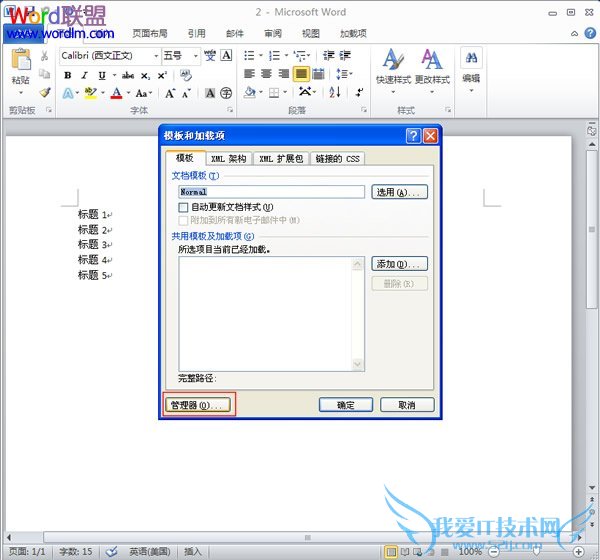This screenshot has width=600, height=560.
Task: Click the Increase Indent icon
Action: tap(345, 56)
